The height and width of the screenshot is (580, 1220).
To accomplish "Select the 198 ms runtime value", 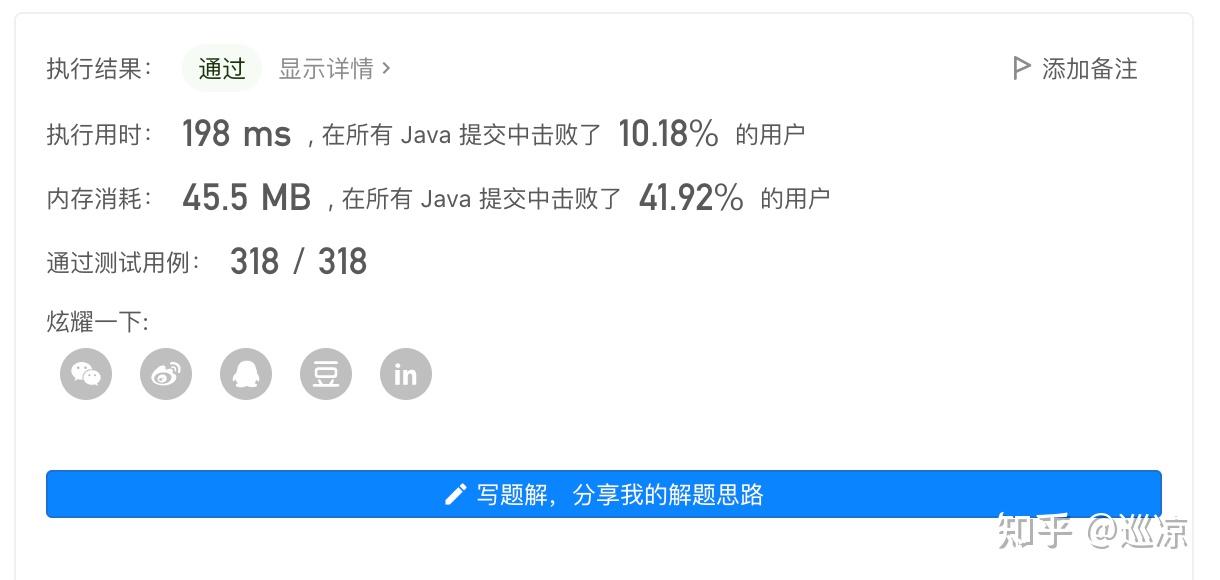I will click(237, 133).
